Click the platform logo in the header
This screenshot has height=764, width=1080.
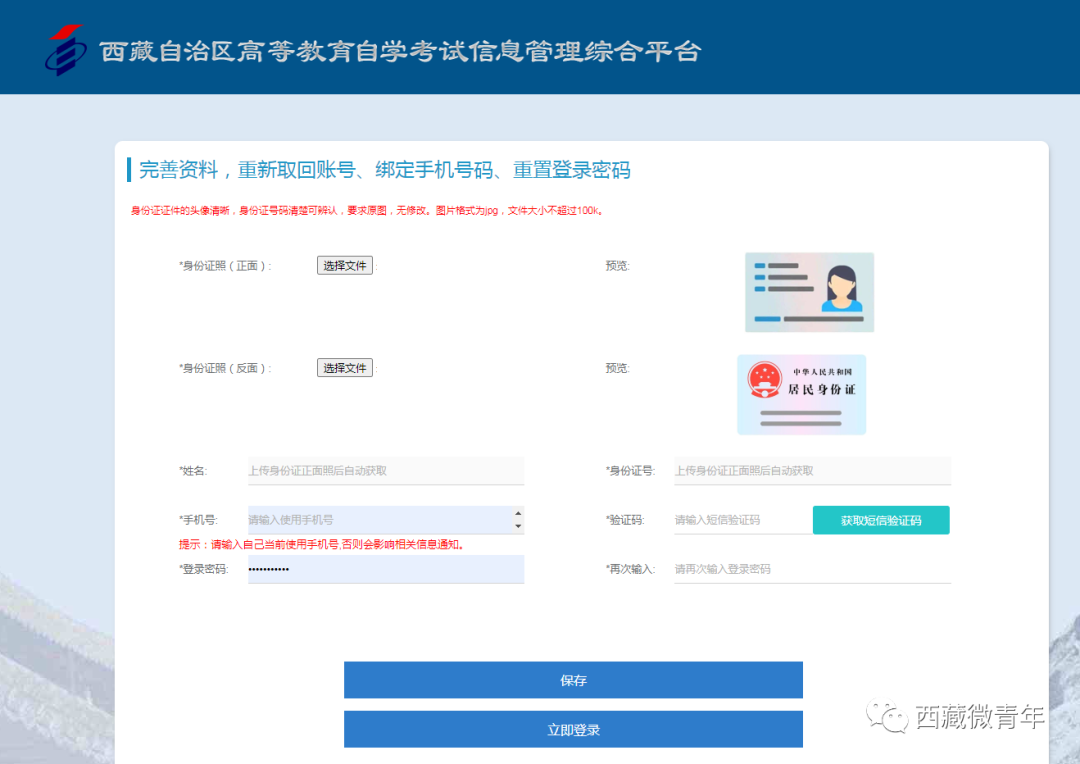(x=65, y=50)
